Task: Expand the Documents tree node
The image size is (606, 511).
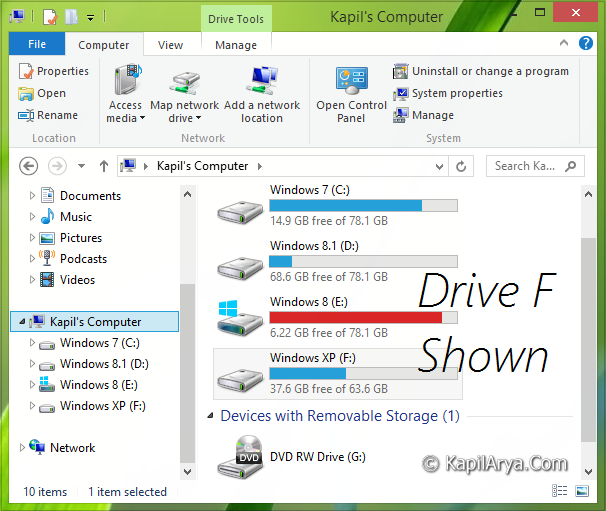Action: point(32,196)
